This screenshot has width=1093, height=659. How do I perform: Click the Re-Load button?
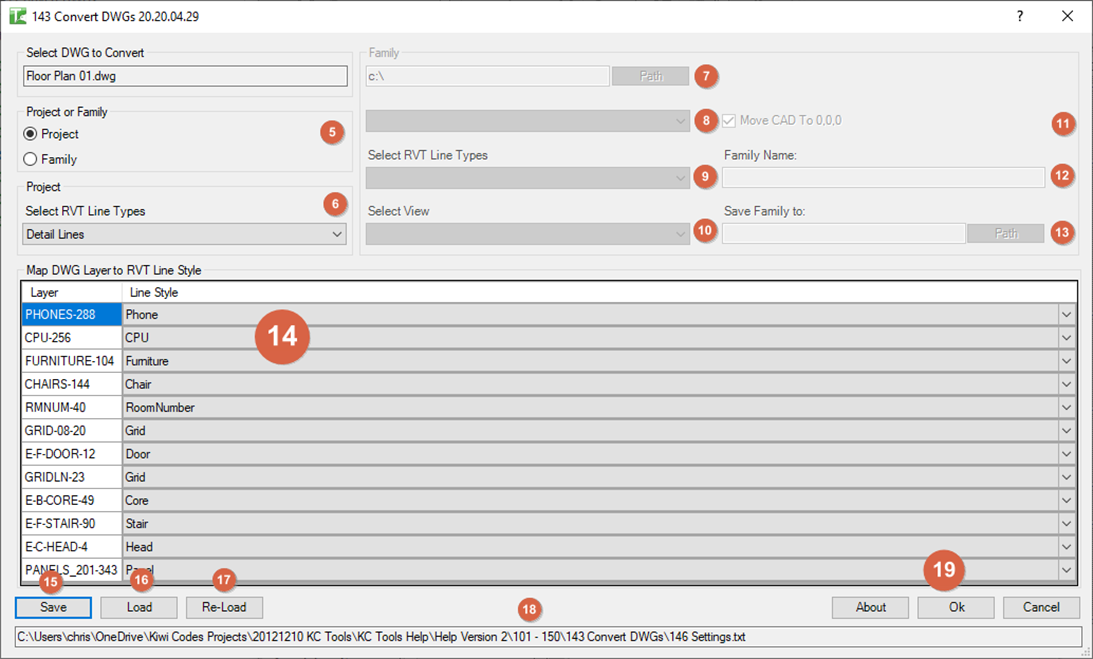(224, 607)
